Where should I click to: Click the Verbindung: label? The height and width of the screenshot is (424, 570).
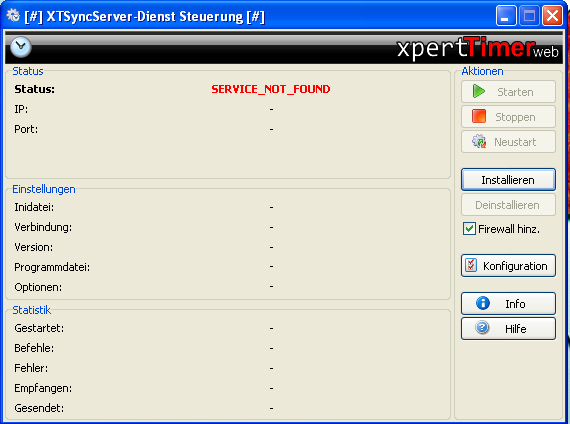43,227
